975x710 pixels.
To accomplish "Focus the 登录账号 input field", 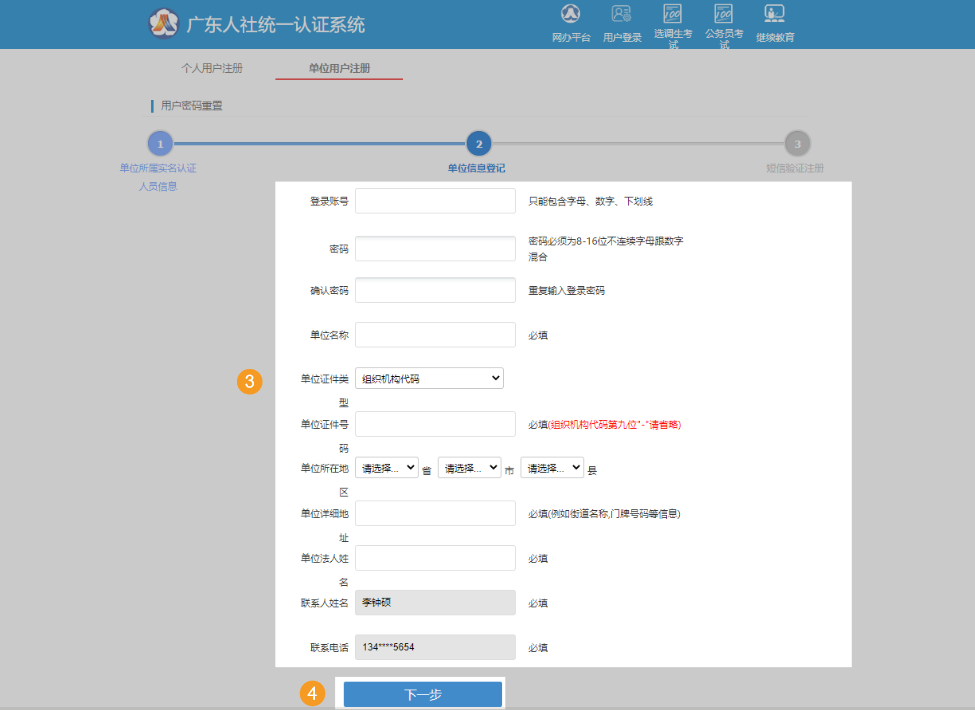I will point(435,201).
